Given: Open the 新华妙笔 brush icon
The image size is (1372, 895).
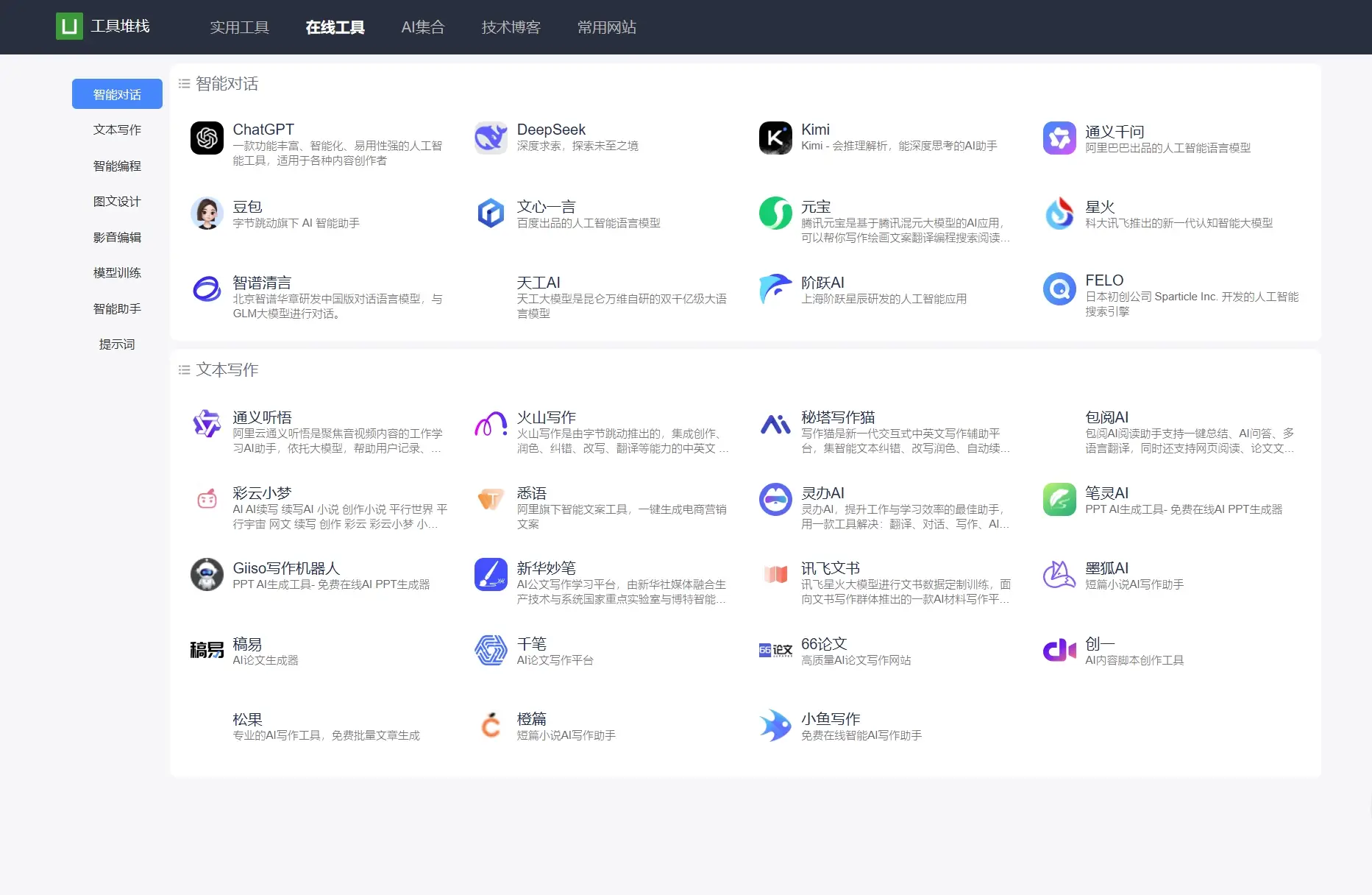Looking at the screenshot, I should 491,575.
